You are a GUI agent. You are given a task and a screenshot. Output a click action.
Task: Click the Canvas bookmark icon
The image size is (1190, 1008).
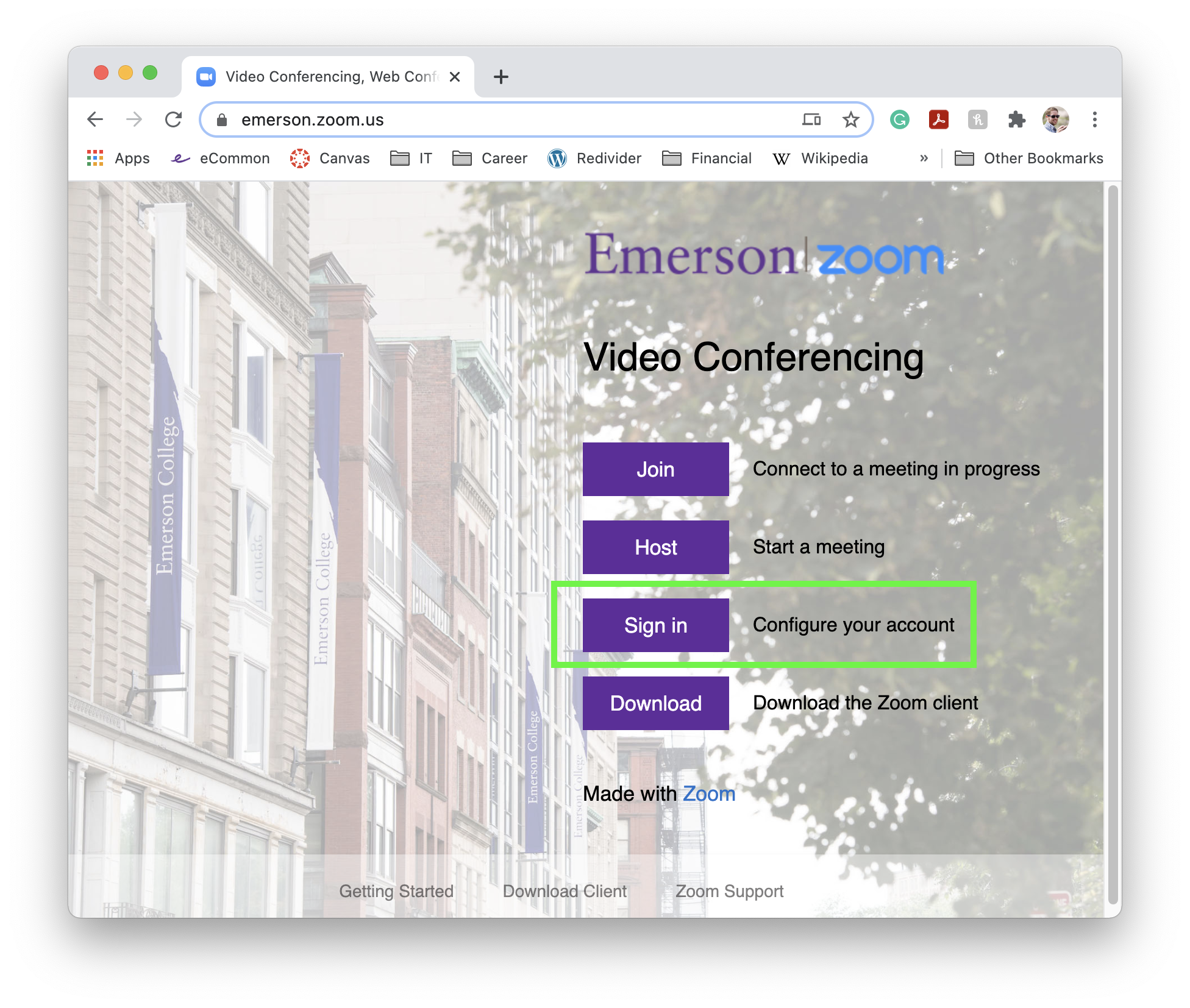(300, 158)
